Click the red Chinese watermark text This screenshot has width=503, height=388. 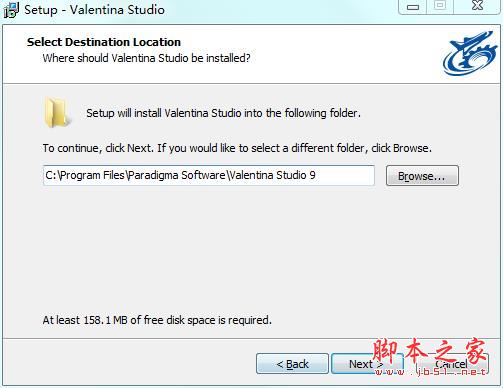coord(429,351)
